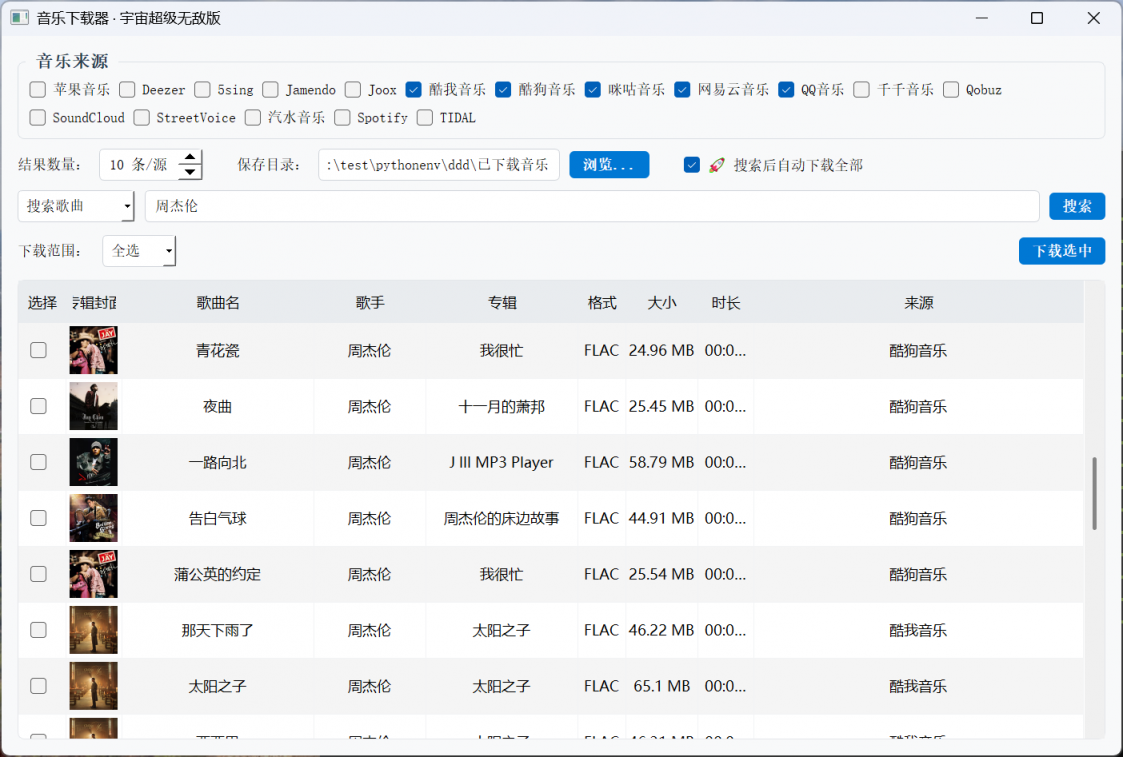Click the 来源 column header
This screenshot has width=1123, height=757.
pyautogui.click(x=918, y=303)
